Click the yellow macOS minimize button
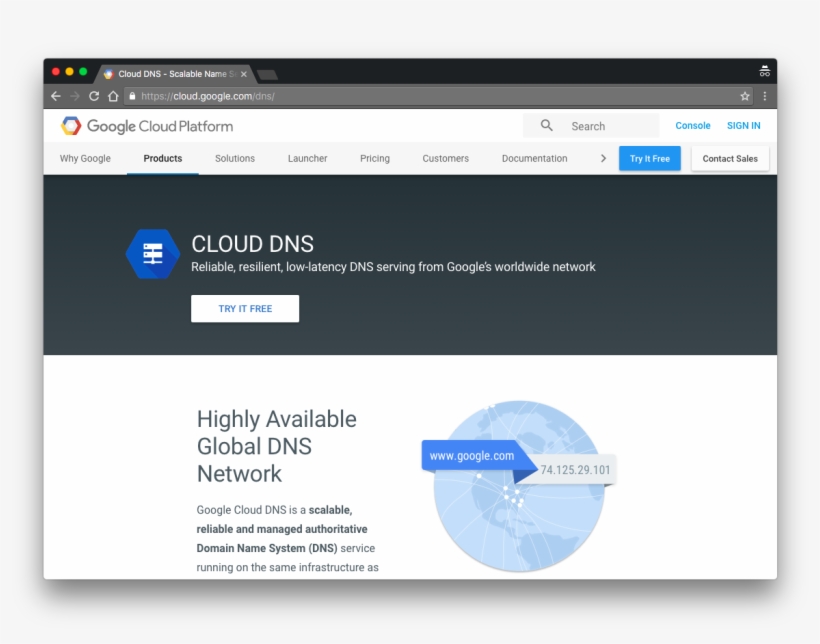 pyautogui.click(x=70, y=72)
